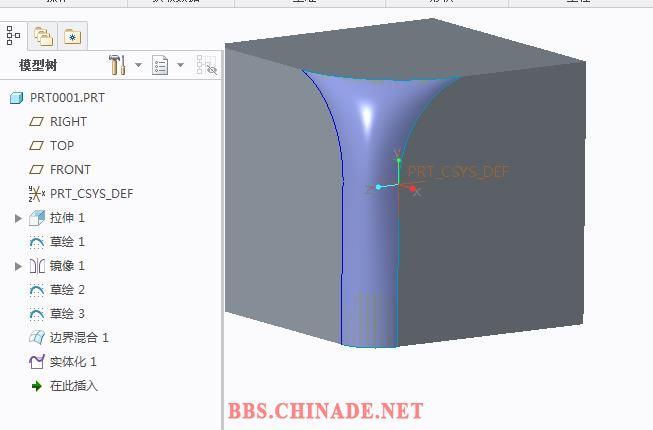Click the coordinate system icon in the tree
Screen dimensions: 653x430
(37, 194)
